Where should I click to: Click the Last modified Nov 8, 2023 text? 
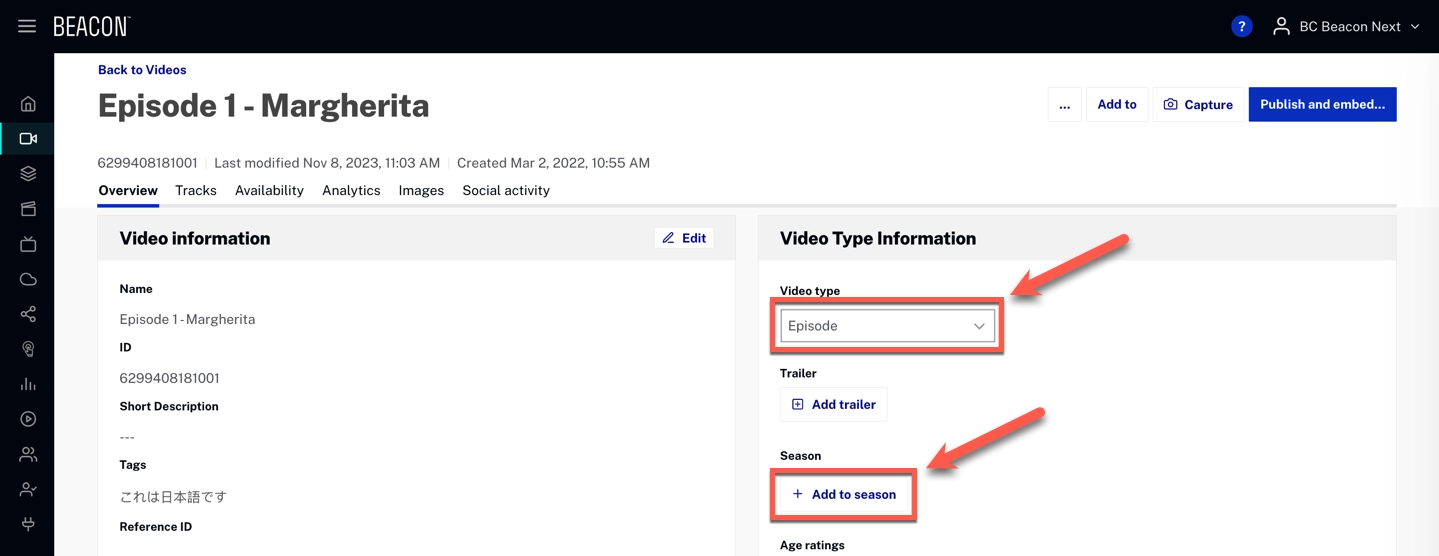pyautogui.click(x=327, y=162)
